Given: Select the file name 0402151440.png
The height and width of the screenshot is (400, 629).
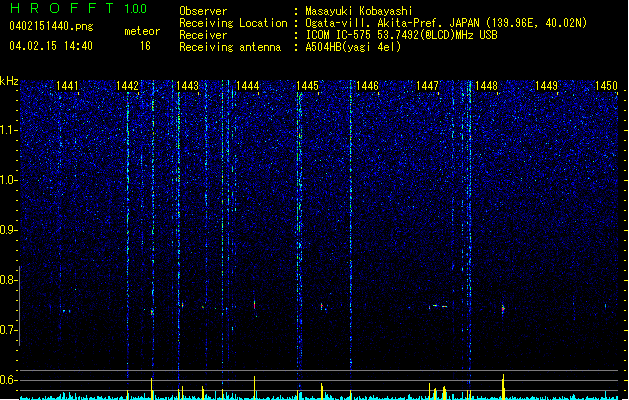Looking at the screenshot, I should click(x=51, y=26).
